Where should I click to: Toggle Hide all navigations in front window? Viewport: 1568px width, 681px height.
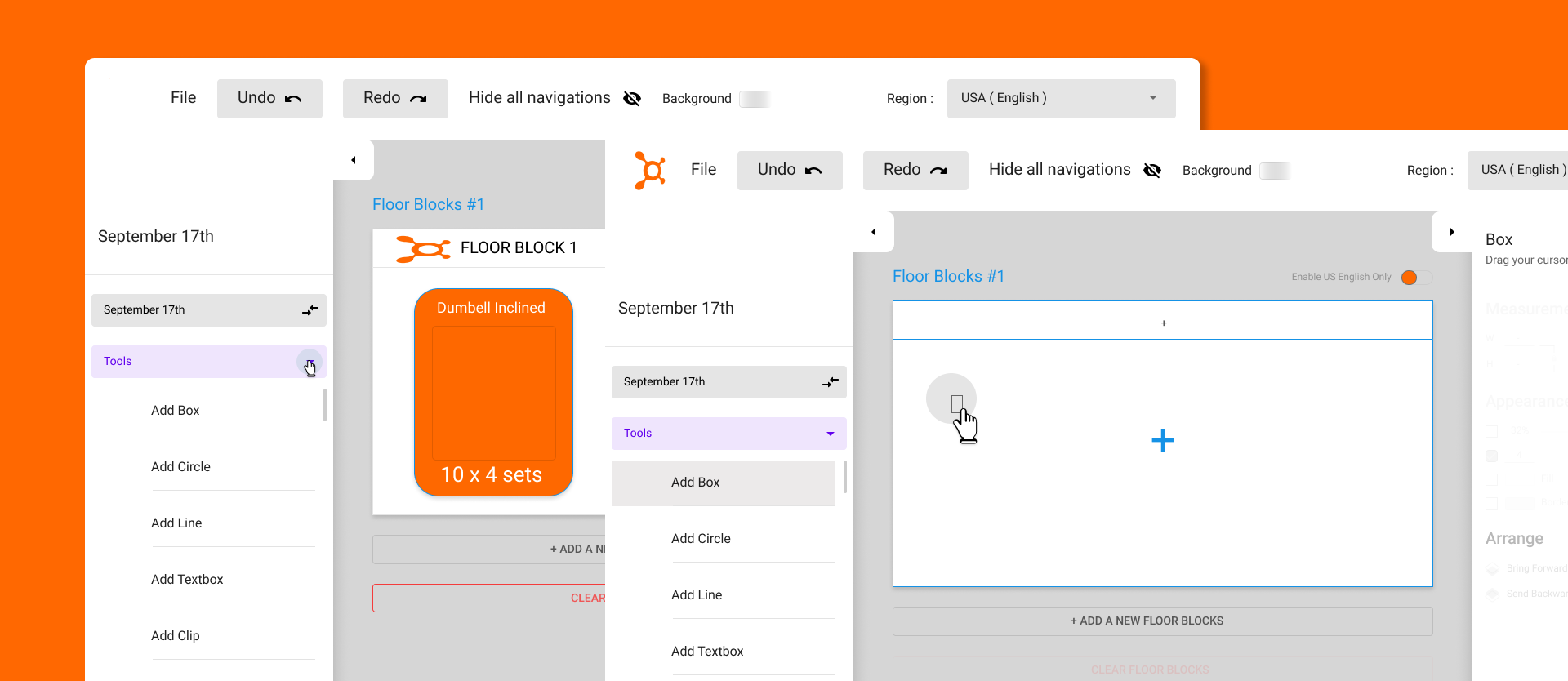point(1075,170)
